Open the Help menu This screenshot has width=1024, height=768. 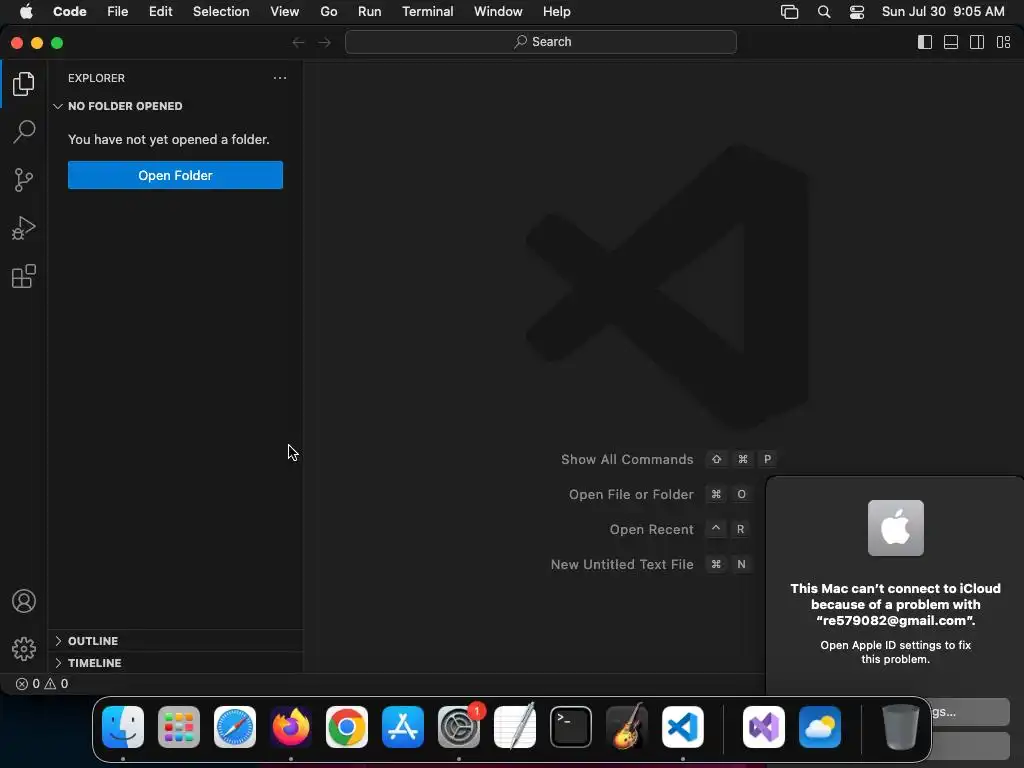[556, 12]
